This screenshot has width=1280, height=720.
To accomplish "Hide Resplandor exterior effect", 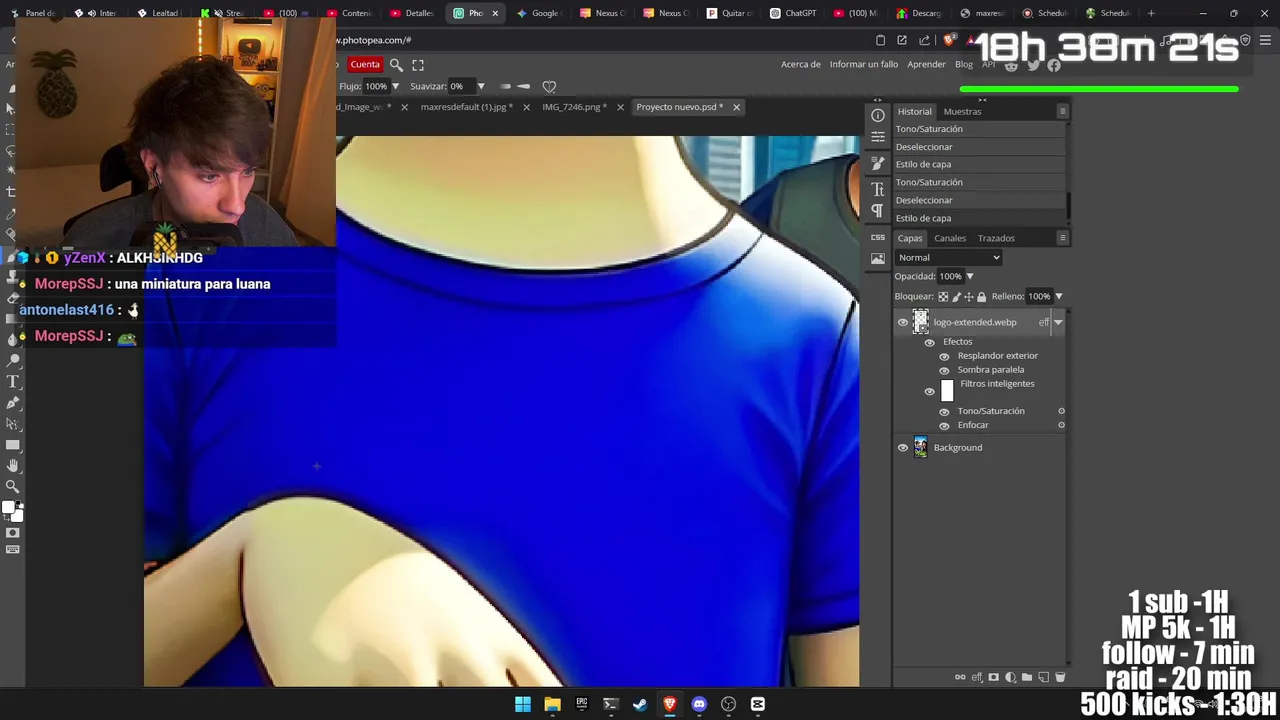I will tap(944, 356).
